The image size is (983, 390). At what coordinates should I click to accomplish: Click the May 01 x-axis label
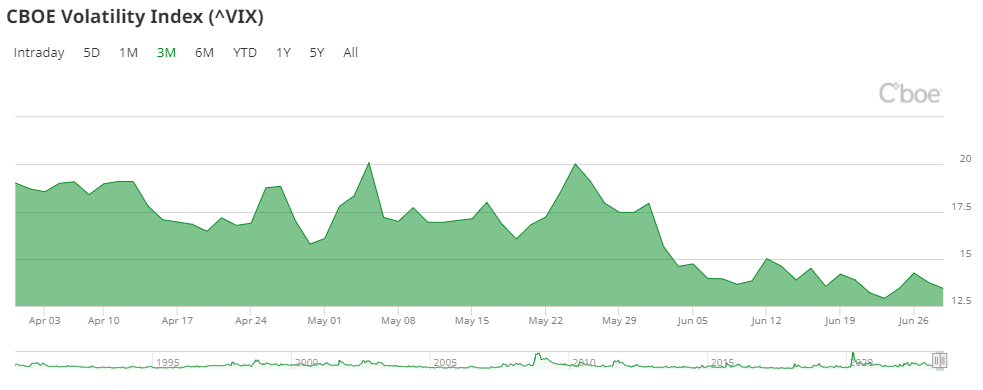click(324, 321)
